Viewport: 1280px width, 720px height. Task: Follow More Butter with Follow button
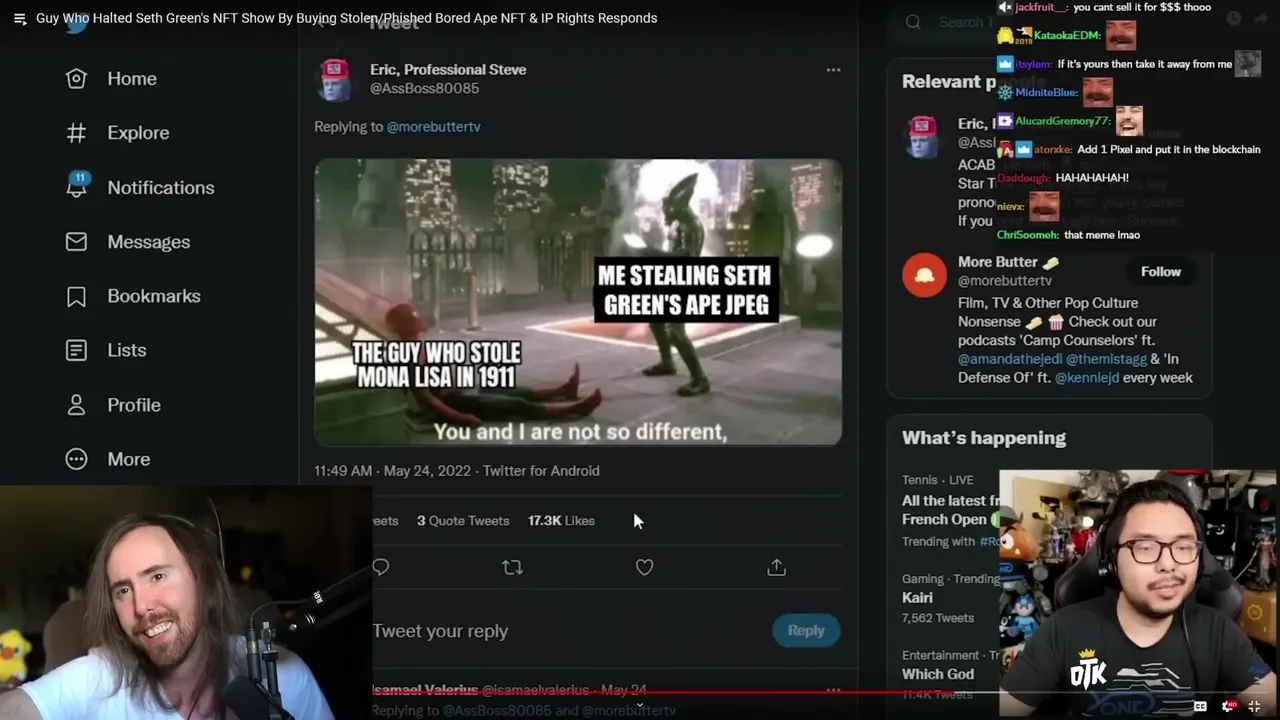1160,272
